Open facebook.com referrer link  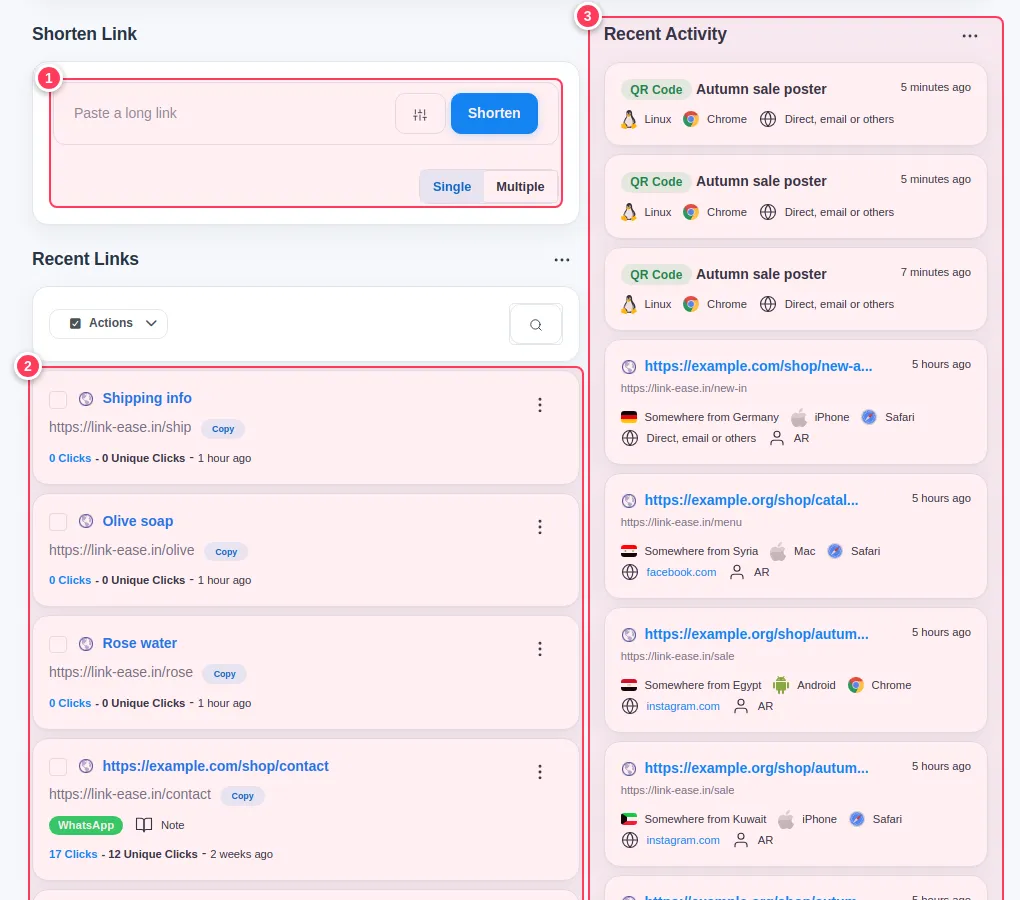681,572
